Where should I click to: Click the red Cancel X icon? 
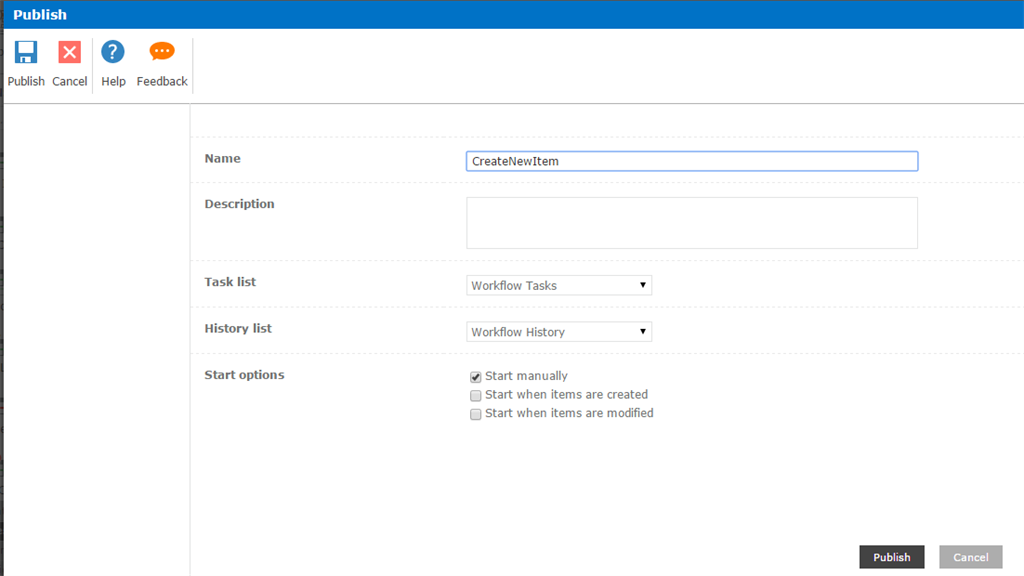69,52
